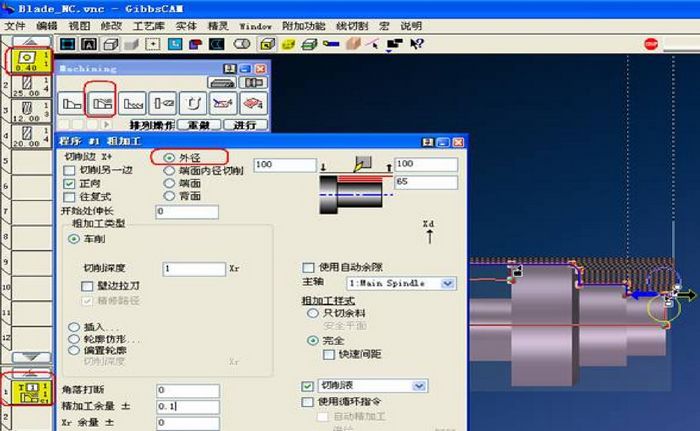Click the sixth Machining palette icon with blue tool

223,104
